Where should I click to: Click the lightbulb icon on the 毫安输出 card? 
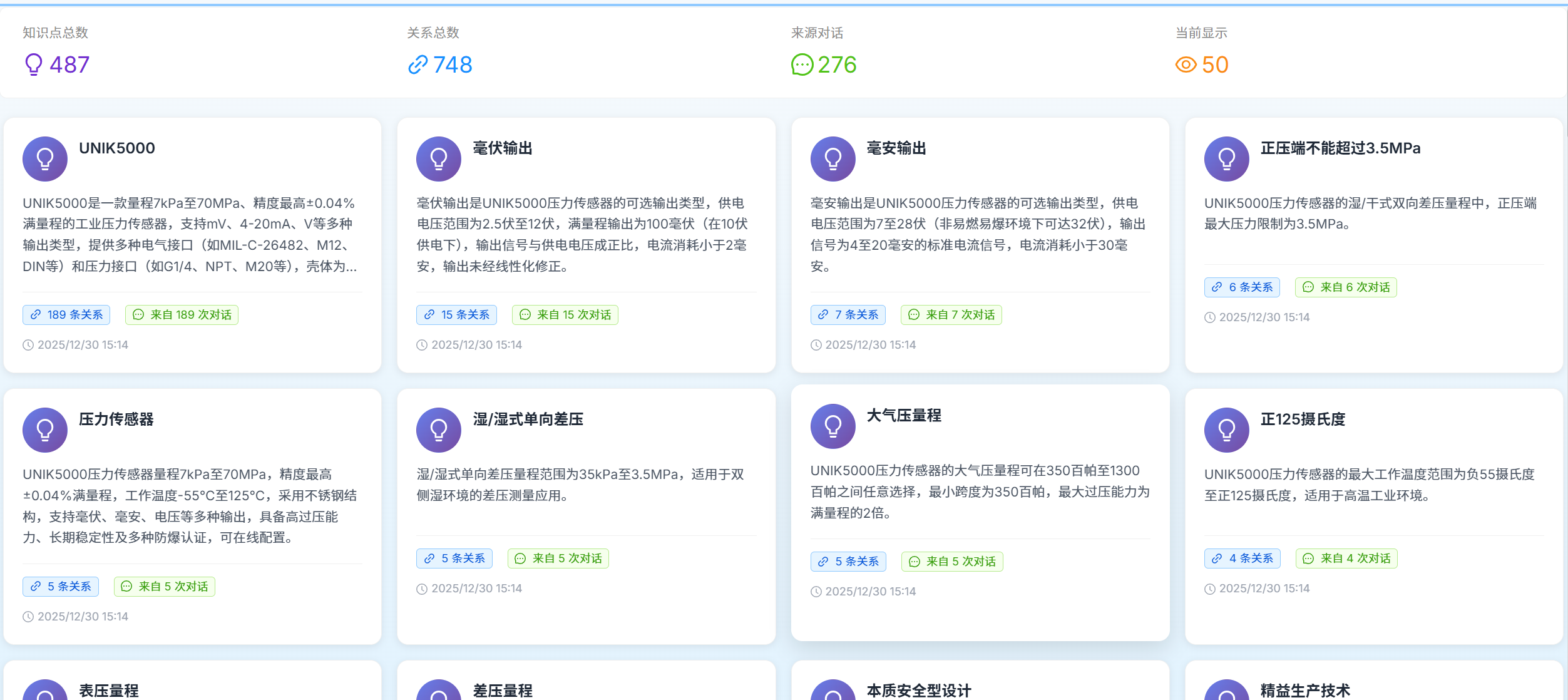833,158
